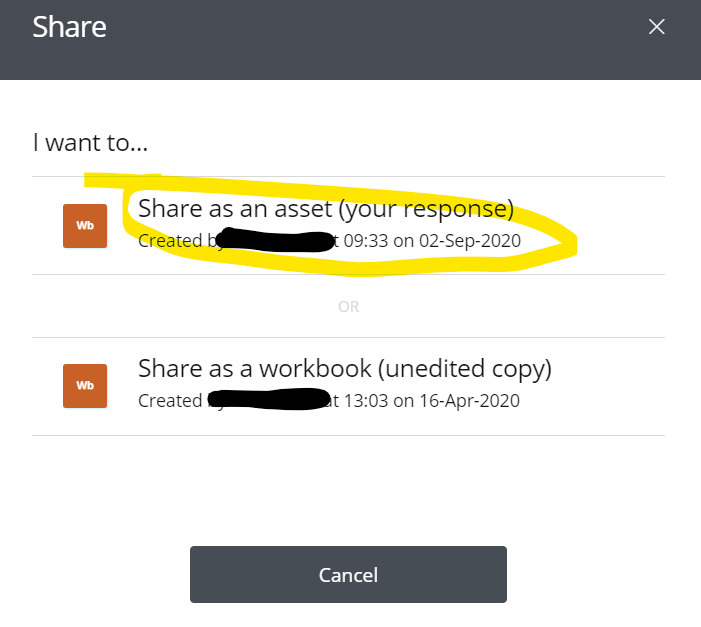The image size is (701, 627).
Task: Click the 'Created' word under workbook option
Action: click(x=170, y=401)
